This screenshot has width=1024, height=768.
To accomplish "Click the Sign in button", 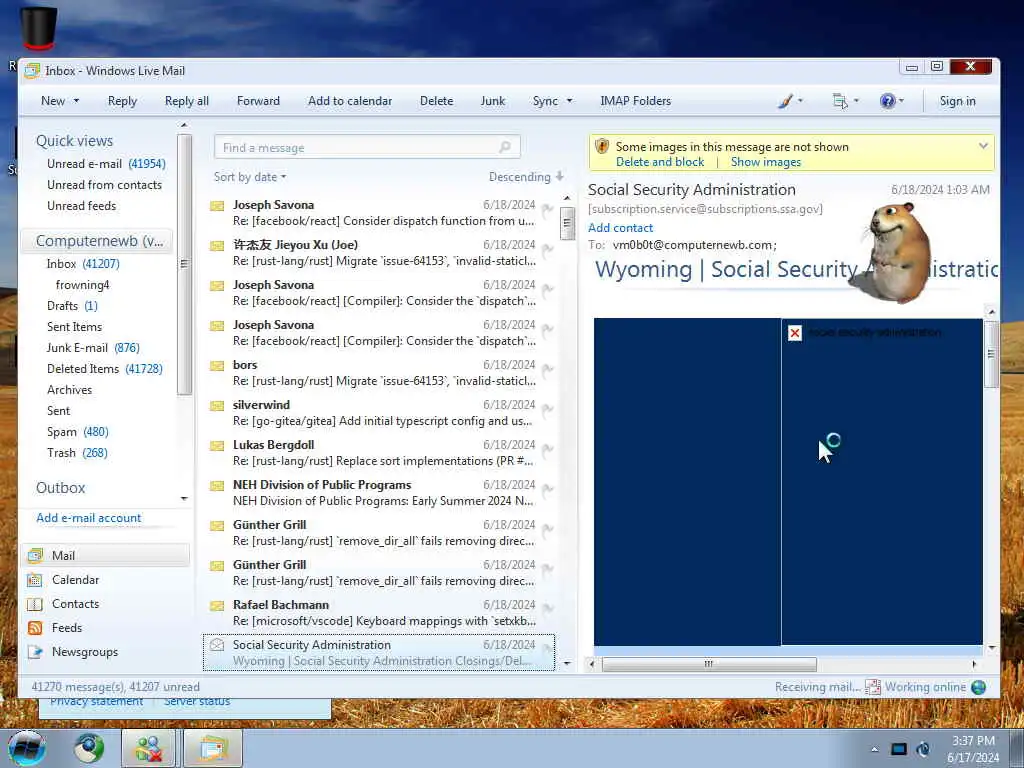I will [x=957, y=101].
